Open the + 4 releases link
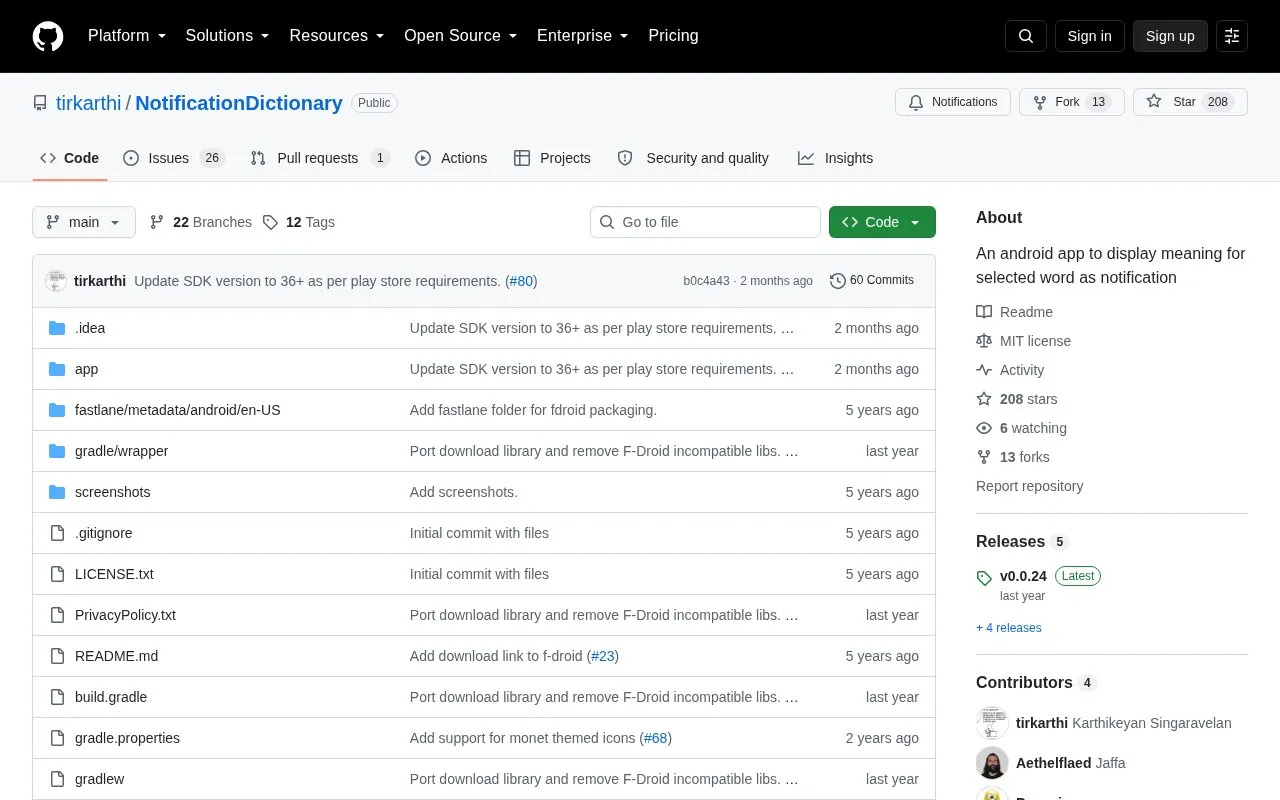The image size is (1280, 800). click(1009, 628)
